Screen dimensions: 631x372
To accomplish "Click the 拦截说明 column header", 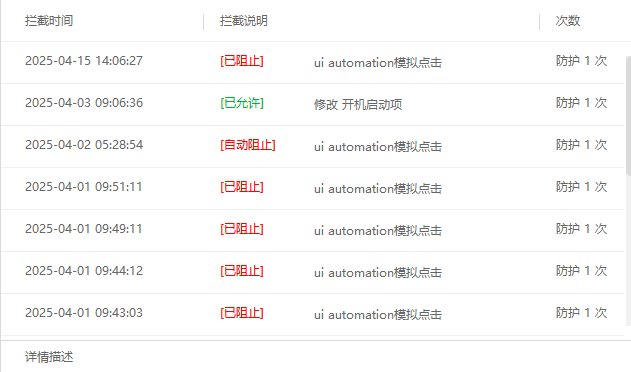I will (x=244, y=21).
